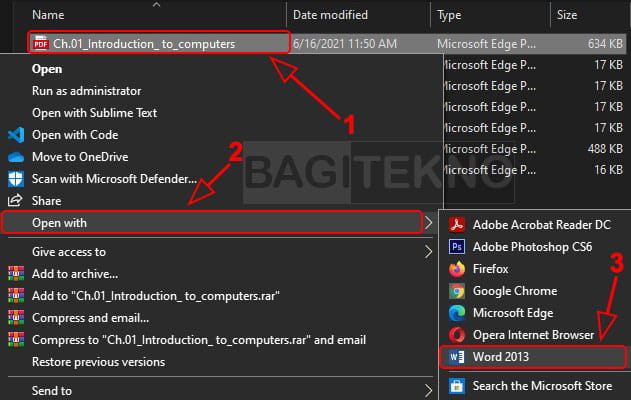Image resolution: width=631 pixels, height=400 pixels.
Task: Click the PDF icon of Ch.01_Introduction_to_computers
Action: click(x=41, y=43)
